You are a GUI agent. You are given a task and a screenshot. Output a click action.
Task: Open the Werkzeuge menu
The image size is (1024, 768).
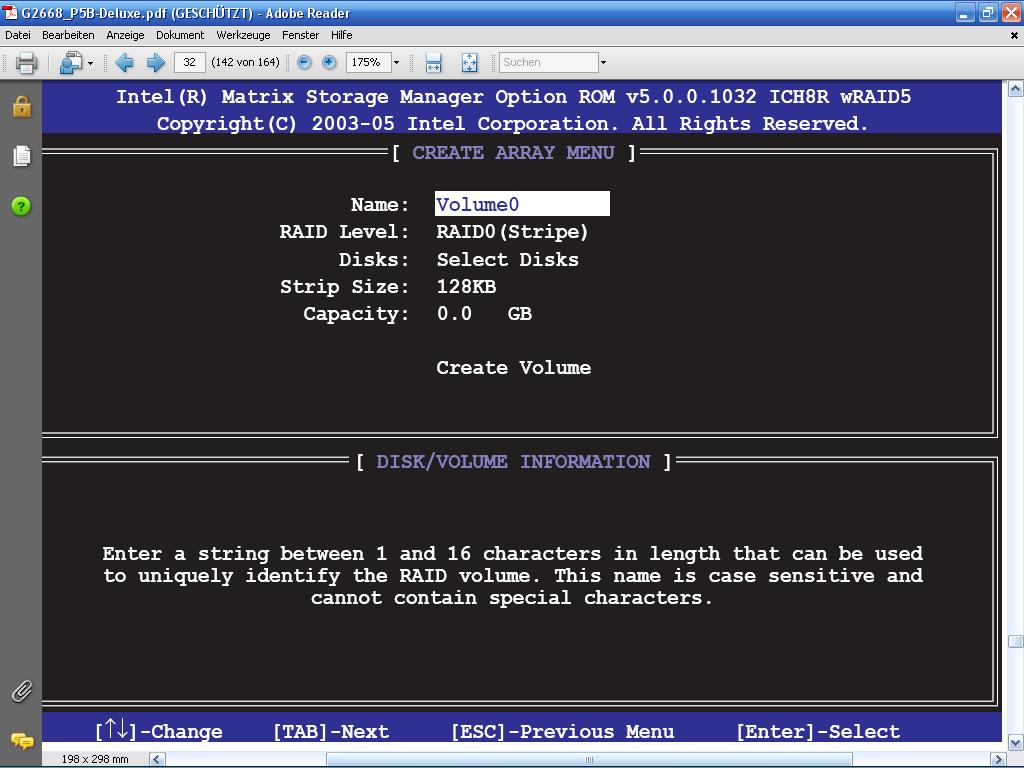(244, 35)
